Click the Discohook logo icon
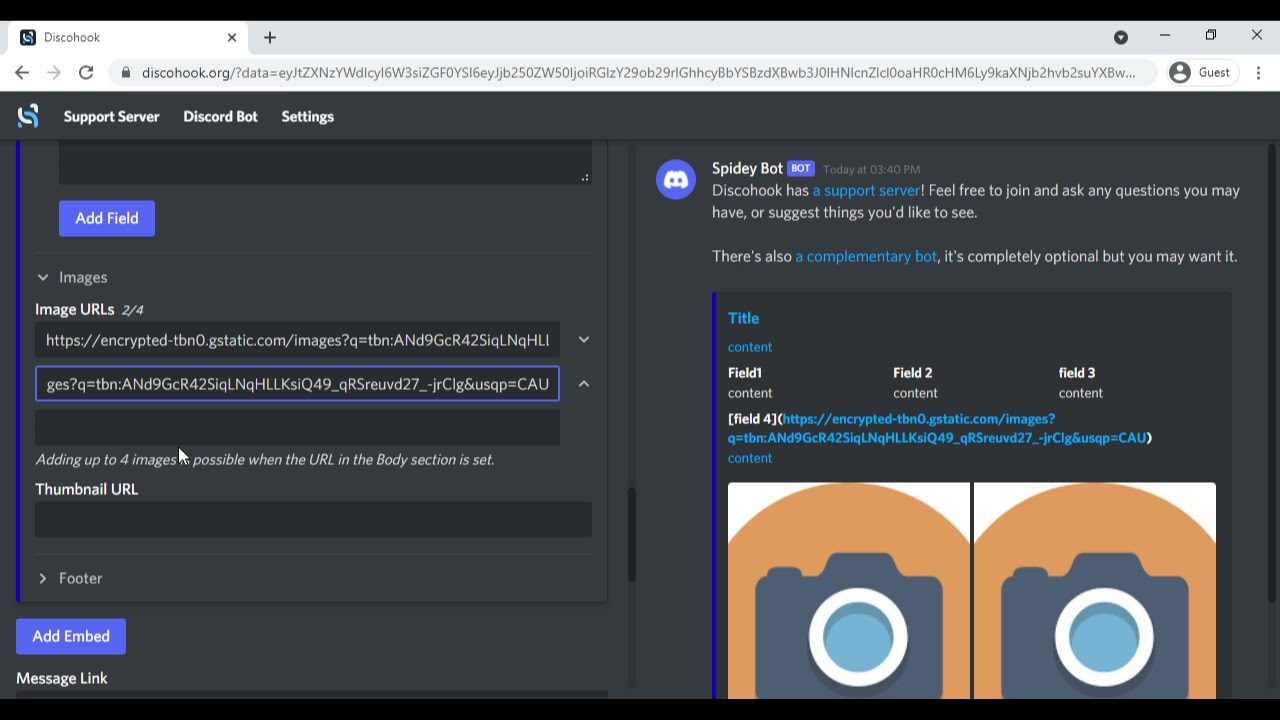The image size is (1280, 720). (x=28, y=116)
